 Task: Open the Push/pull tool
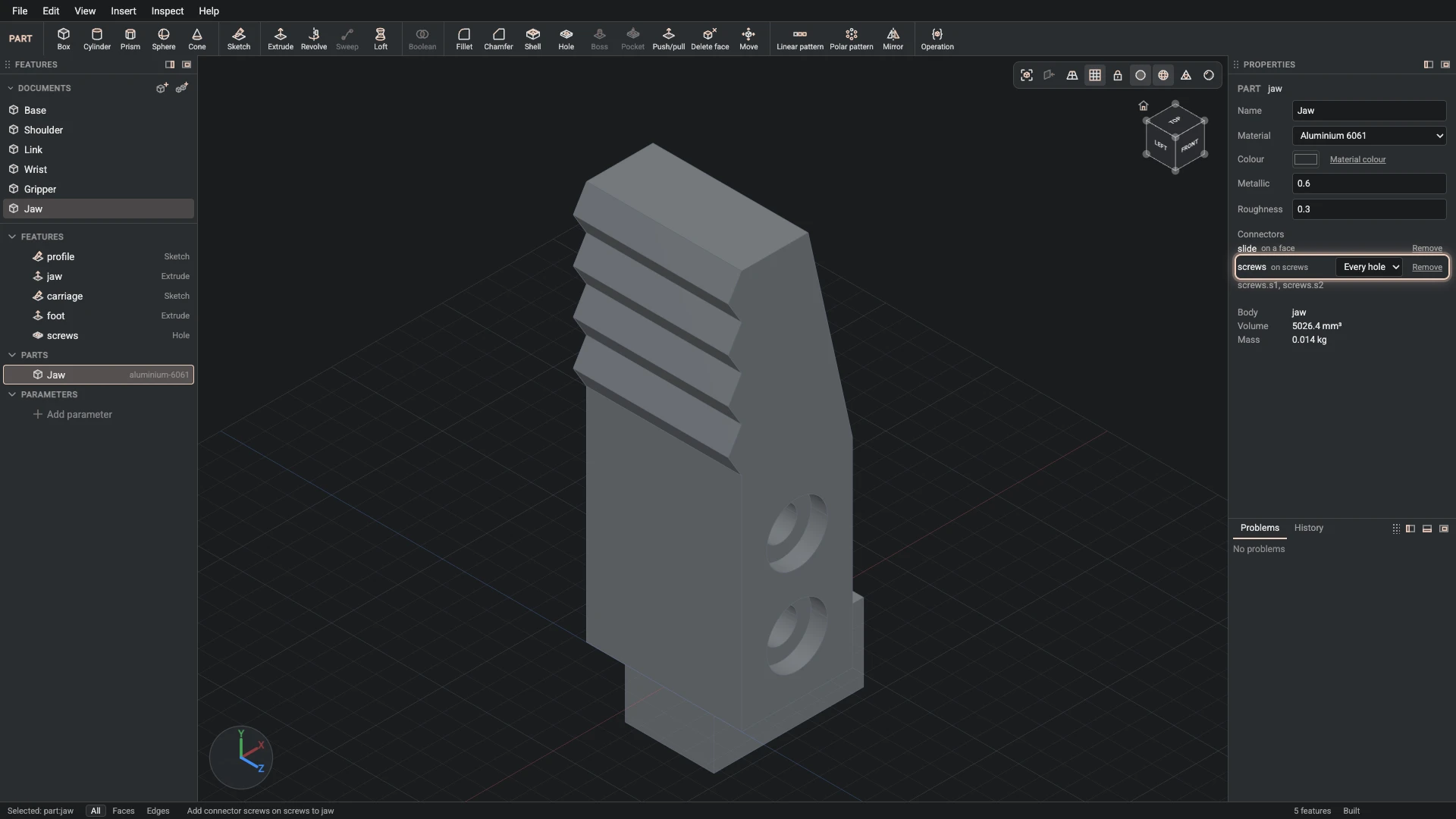point(669,39)
